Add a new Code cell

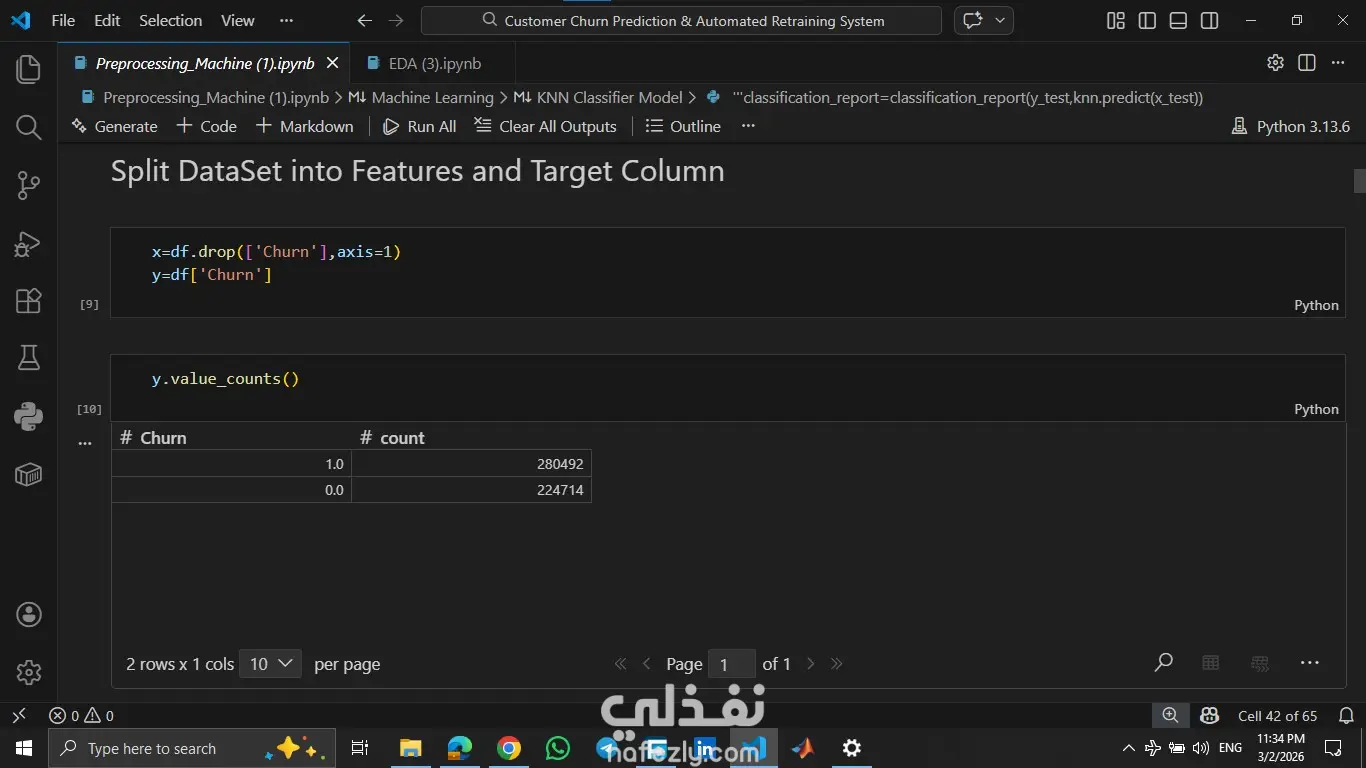pyautogui.click(x=207, y=126)
